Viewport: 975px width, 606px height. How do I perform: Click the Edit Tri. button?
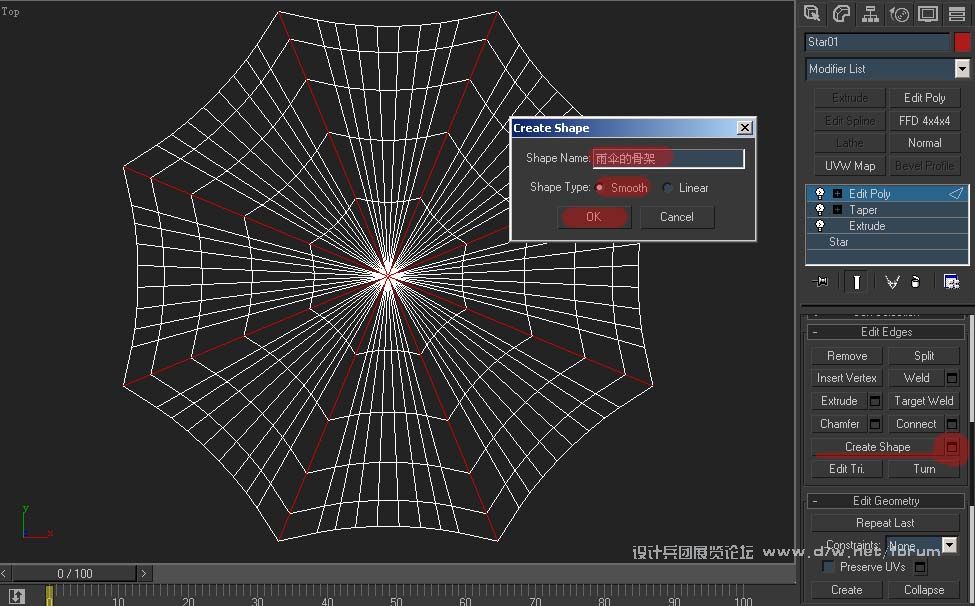[x=847, y=469]
